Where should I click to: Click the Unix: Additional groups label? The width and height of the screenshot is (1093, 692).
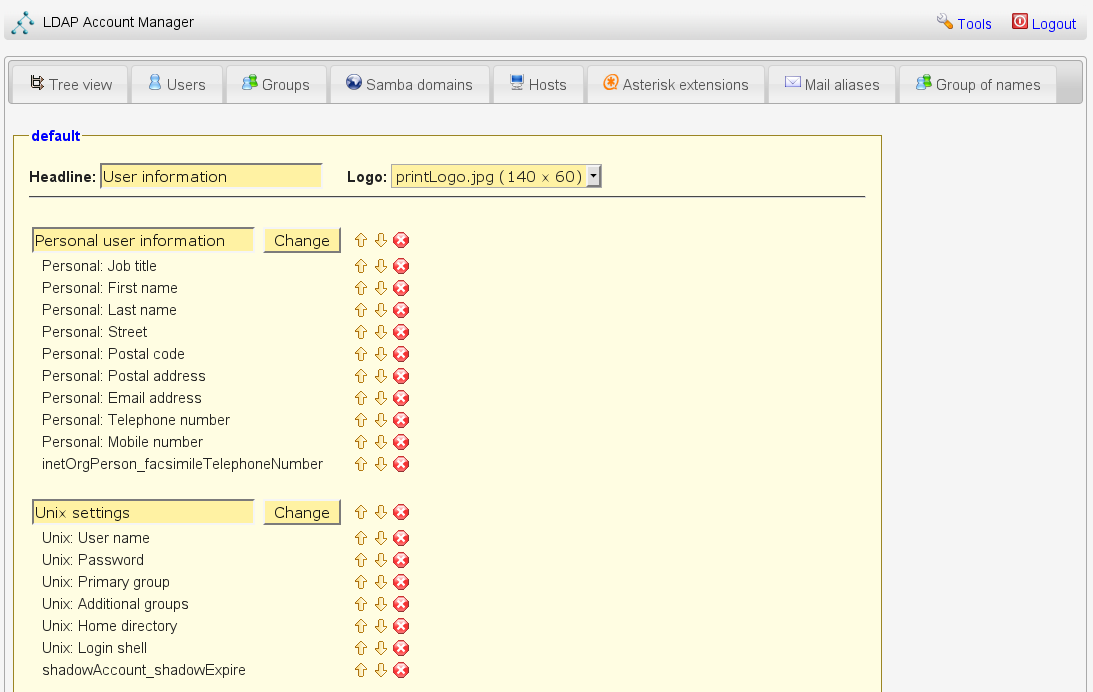click(x=115, y=604)
